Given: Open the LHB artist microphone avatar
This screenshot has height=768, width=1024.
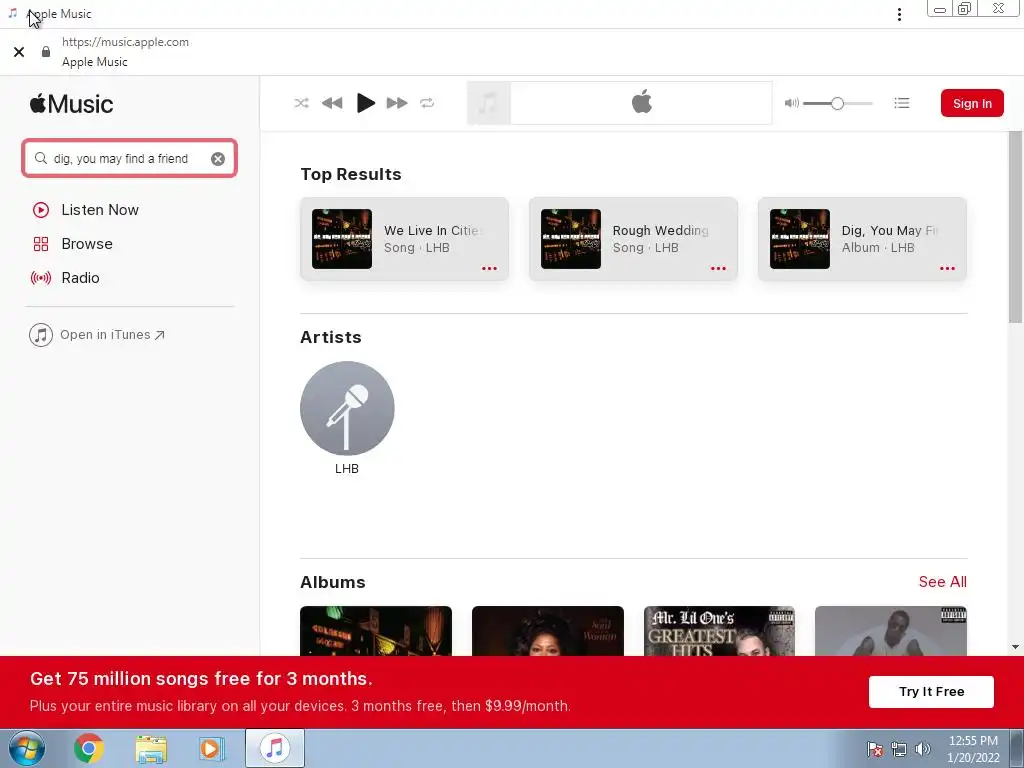Looking at the screenshot, I should tap(347, 408).
